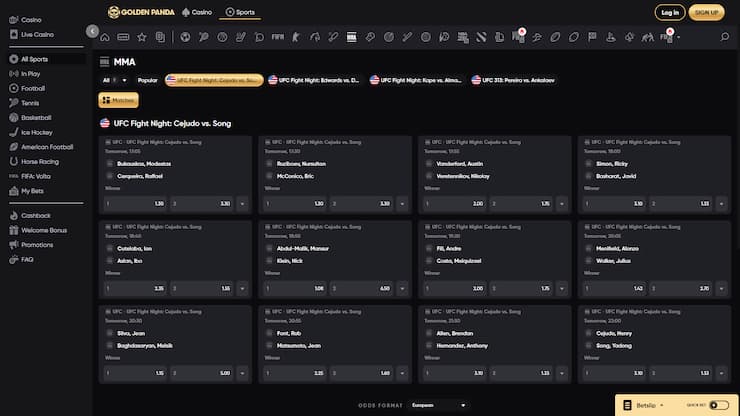740x416 pixels.
Task: Toggle the Quick Bet switch
Action: 719,405
